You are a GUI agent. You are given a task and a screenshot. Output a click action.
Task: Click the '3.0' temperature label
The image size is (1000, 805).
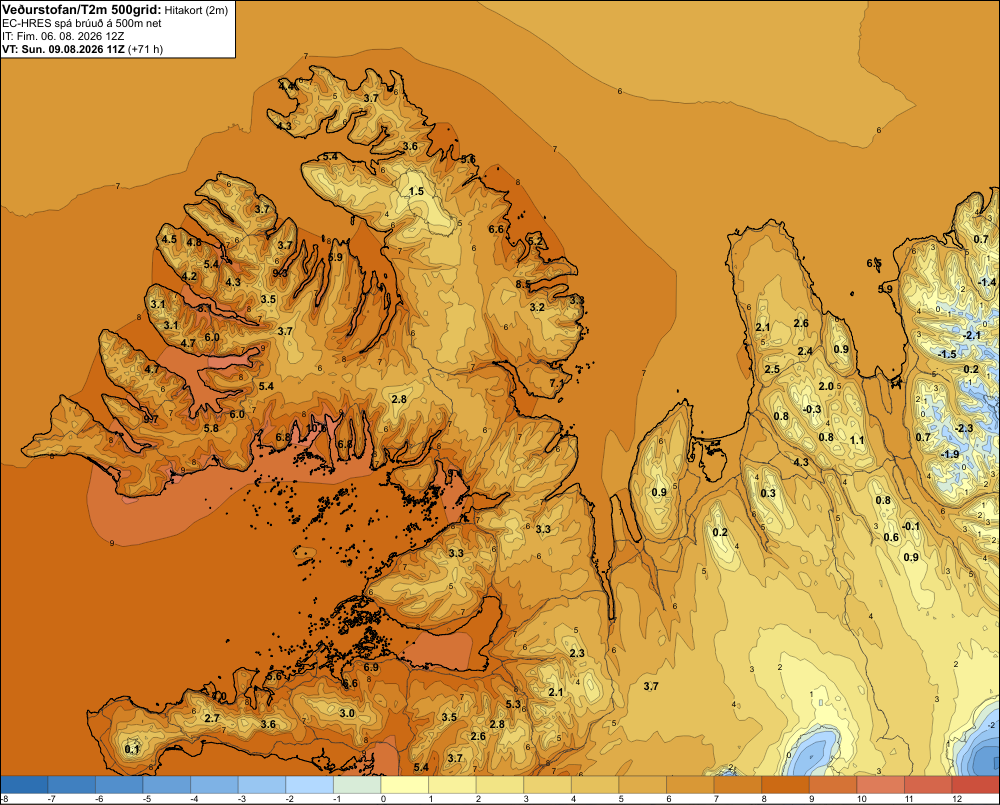pyautogui.click(x=347, y=713)
